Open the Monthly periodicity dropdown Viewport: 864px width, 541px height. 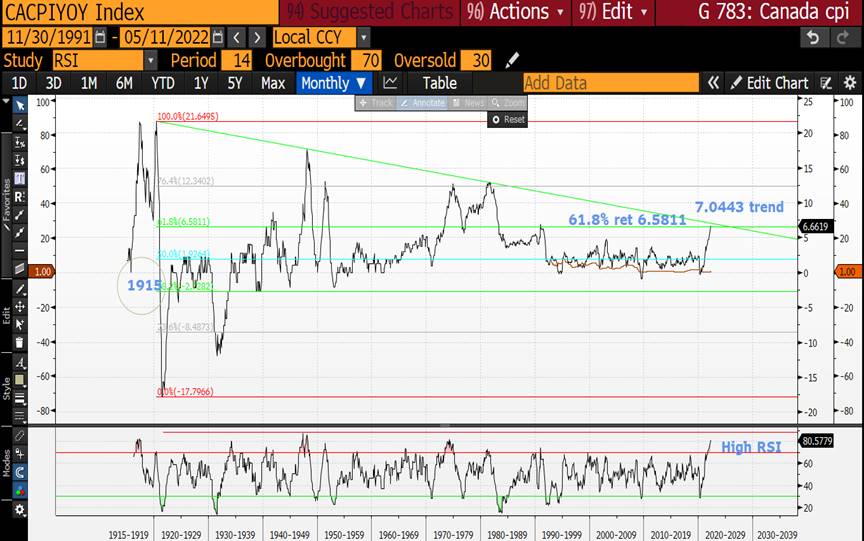(334, 83)
